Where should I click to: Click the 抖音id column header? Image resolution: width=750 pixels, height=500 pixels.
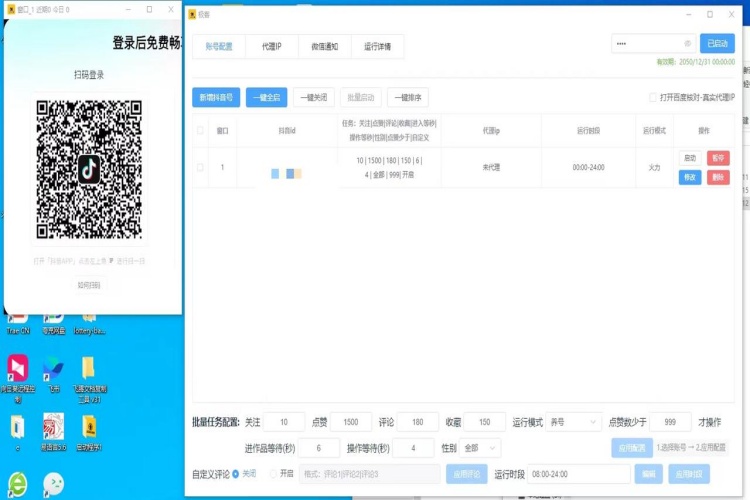click(x=287, y=130)
